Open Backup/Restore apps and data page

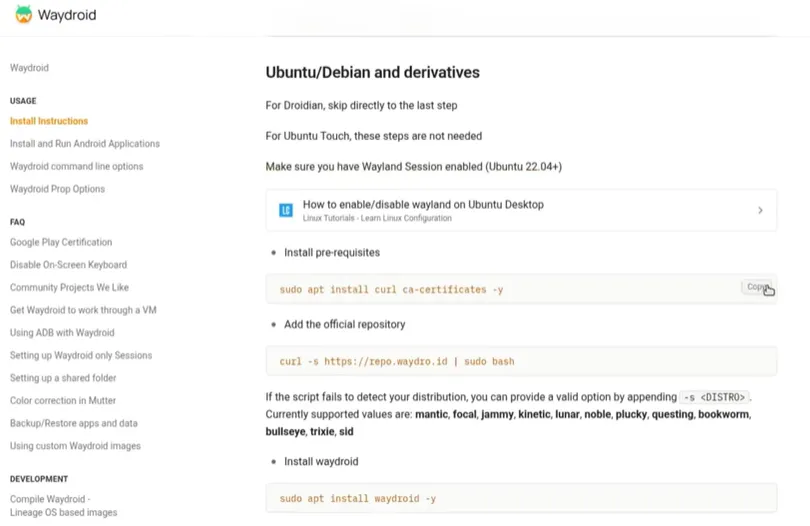pyautogui.click(x=74, y=423)
